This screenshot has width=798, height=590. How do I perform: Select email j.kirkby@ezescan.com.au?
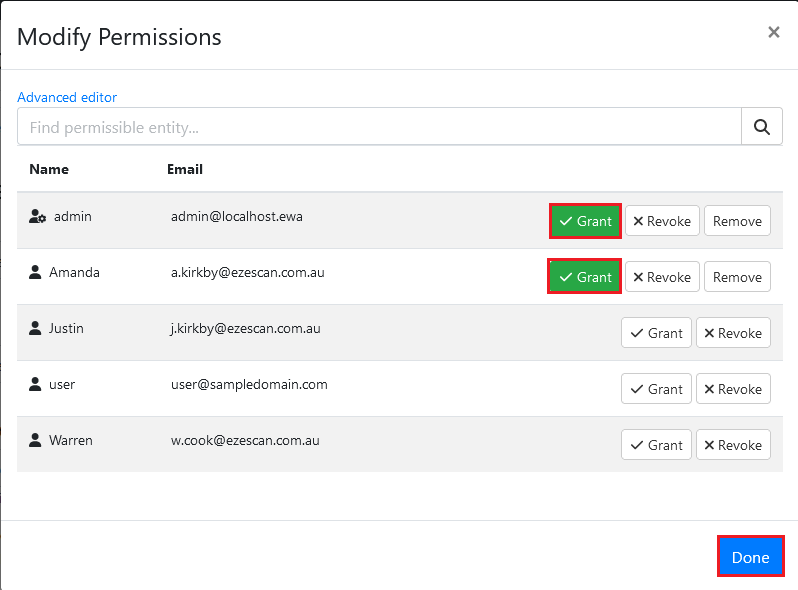point(245,329)
